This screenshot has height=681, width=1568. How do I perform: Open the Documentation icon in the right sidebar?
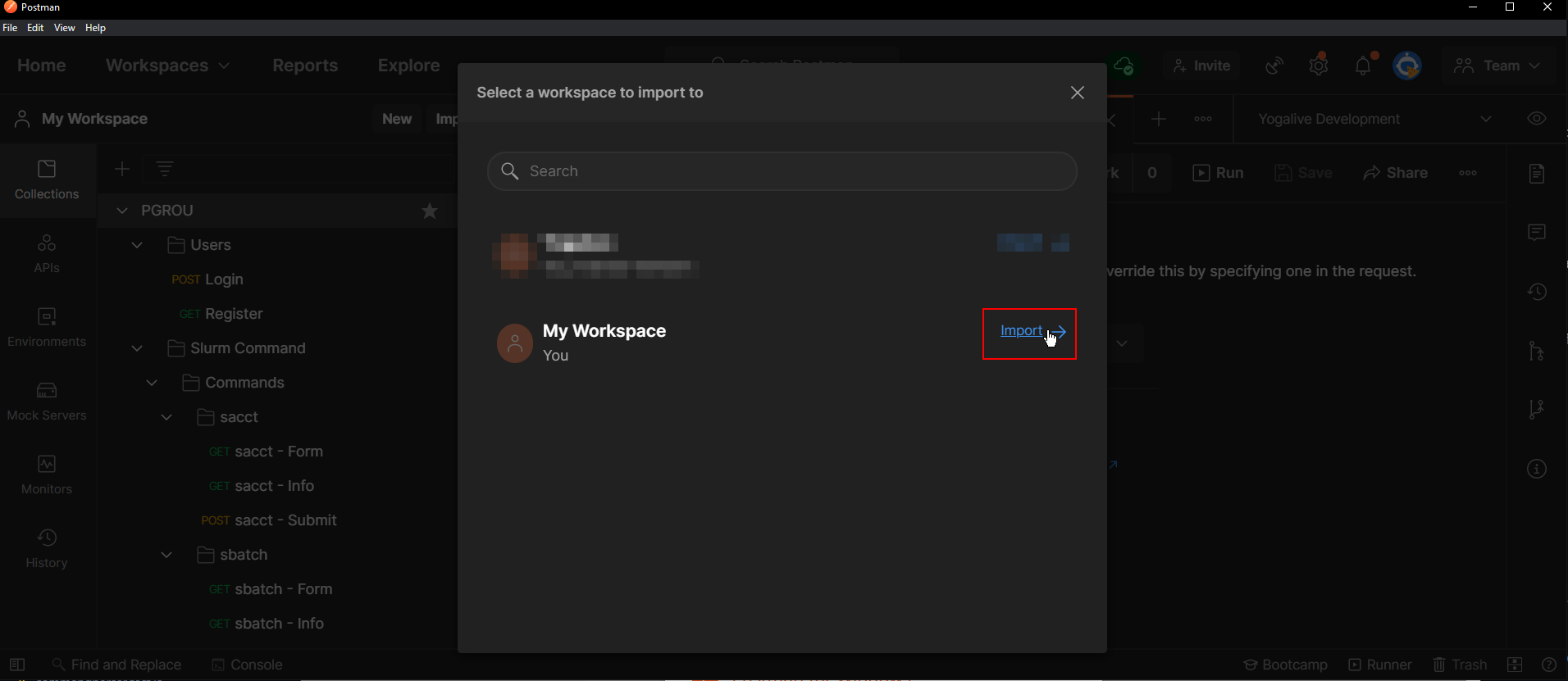1537,174
